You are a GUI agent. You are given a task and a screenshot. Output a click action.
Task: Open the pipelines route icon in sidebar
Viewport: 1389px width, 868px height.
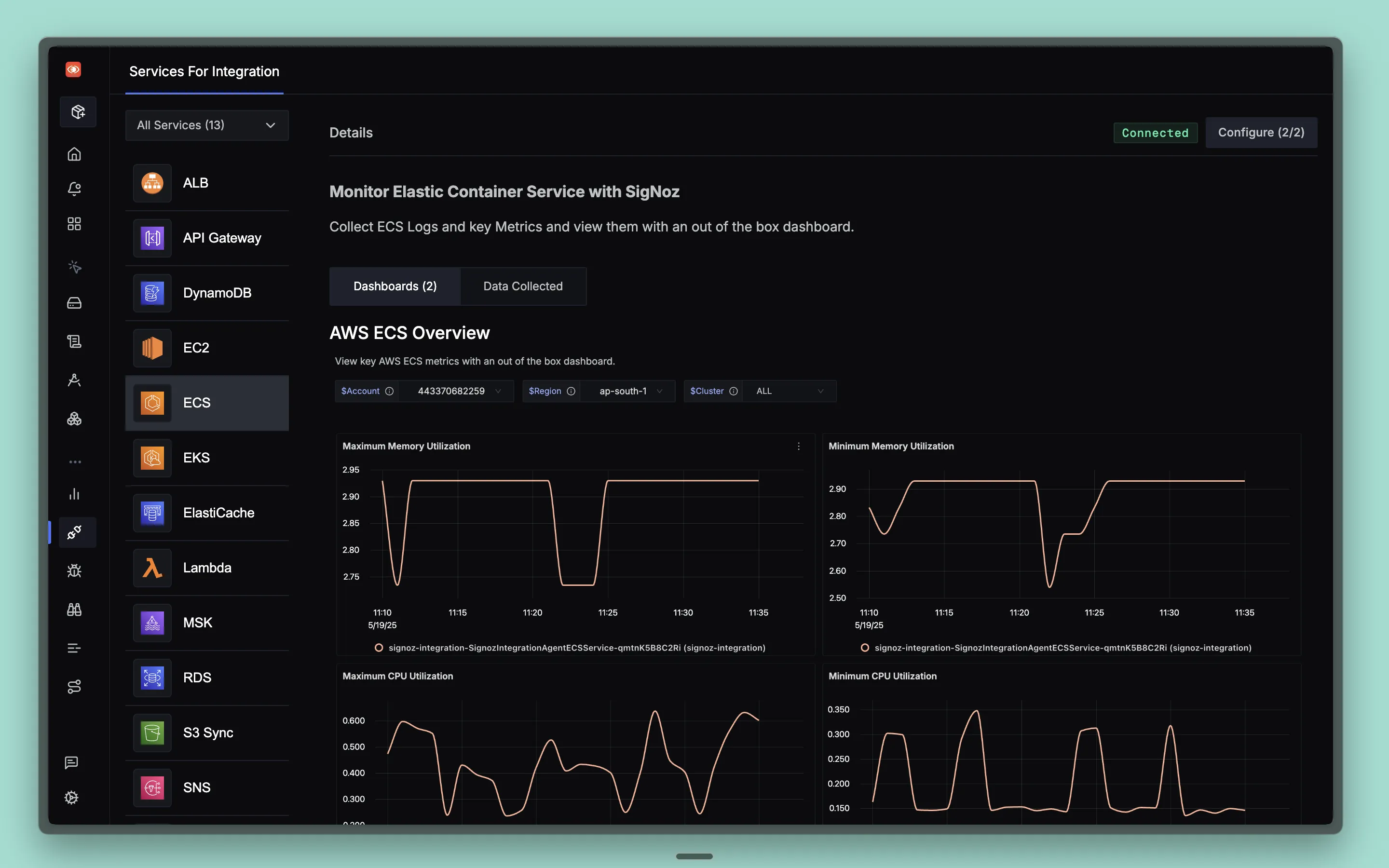point(74,687)
